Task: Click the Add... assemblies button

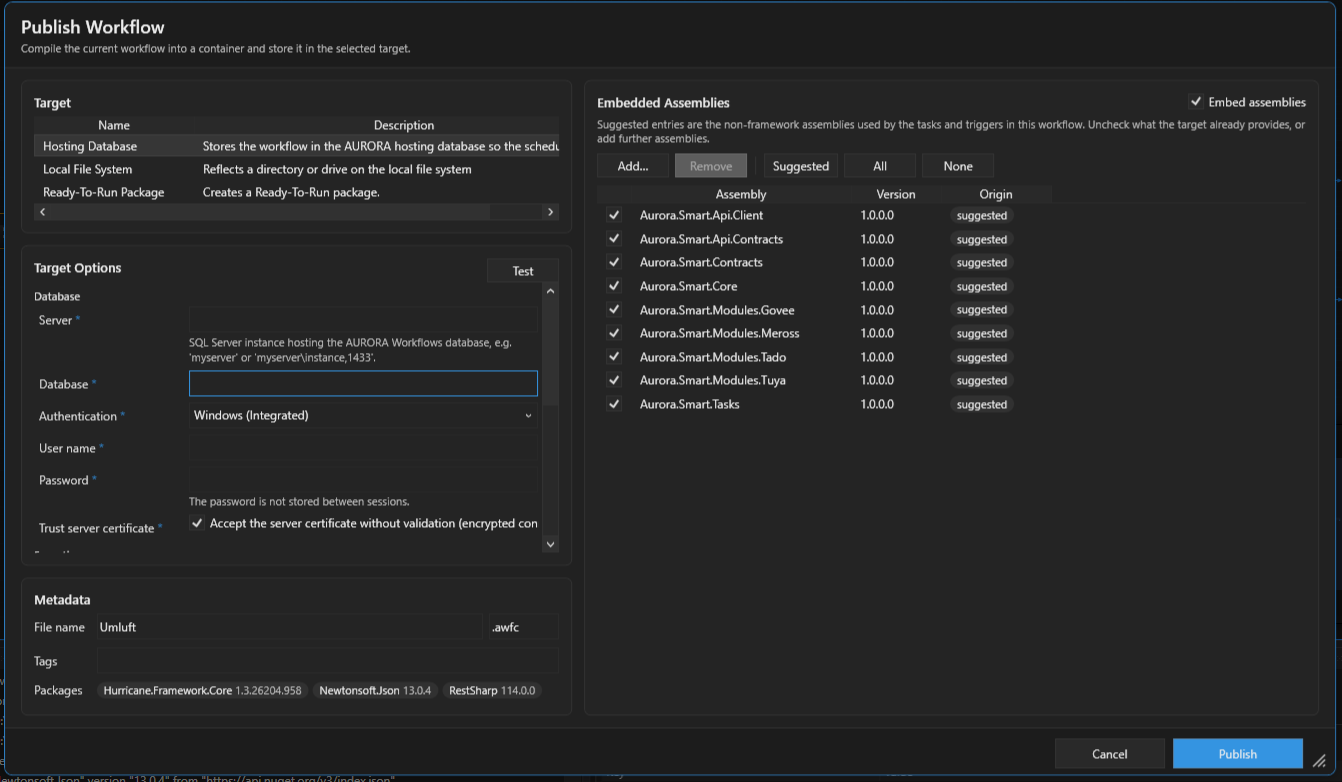Action: pyautogui.click(x=633, y=166)
